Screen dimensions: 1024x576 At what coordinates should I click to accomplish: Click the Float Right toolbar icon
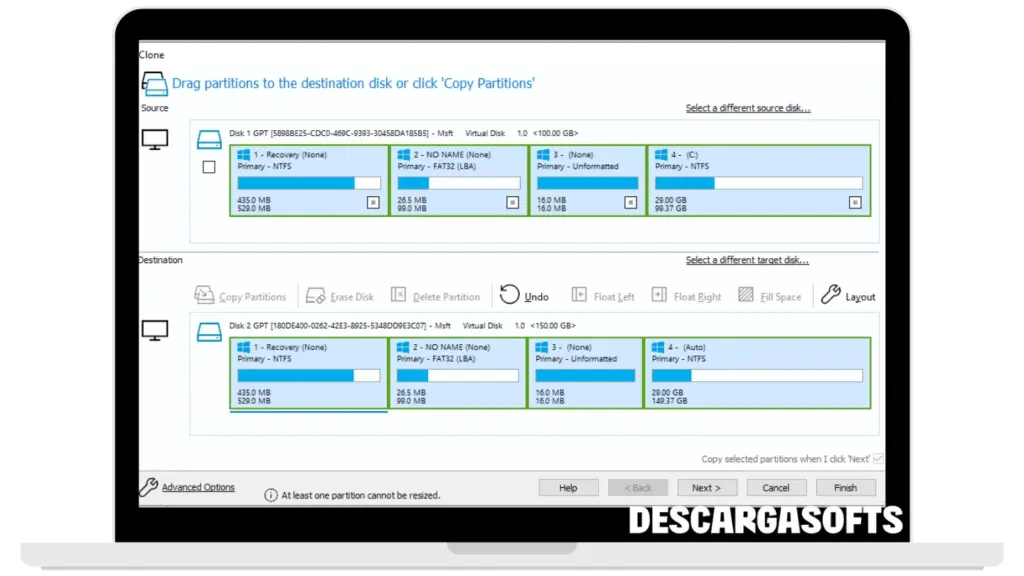659,295
